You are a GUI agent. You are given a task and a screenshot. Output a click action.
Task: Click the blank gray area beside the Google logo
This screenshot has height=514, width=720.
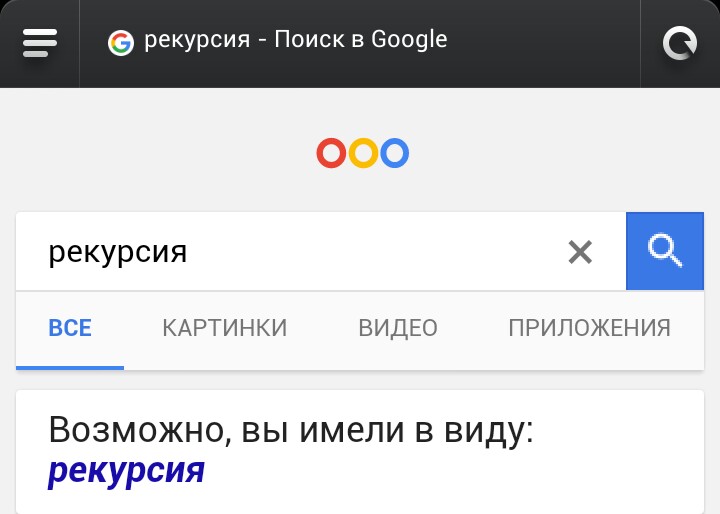(x=551, y=152)
